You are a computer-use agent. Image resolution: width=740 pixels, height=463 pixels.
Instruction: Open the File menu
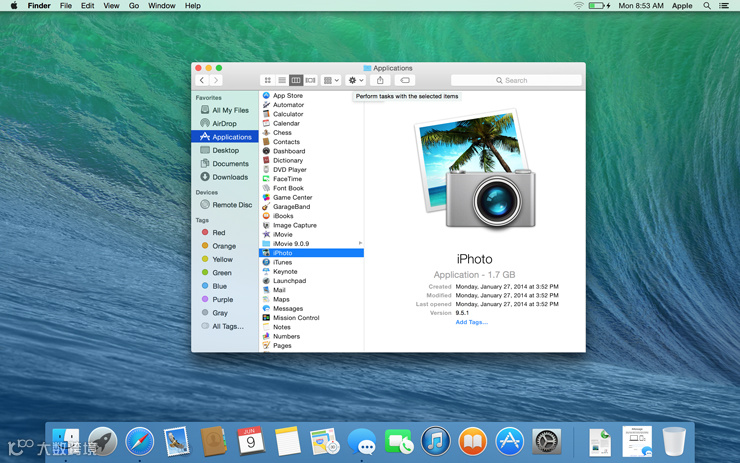(x=66, y=6)
